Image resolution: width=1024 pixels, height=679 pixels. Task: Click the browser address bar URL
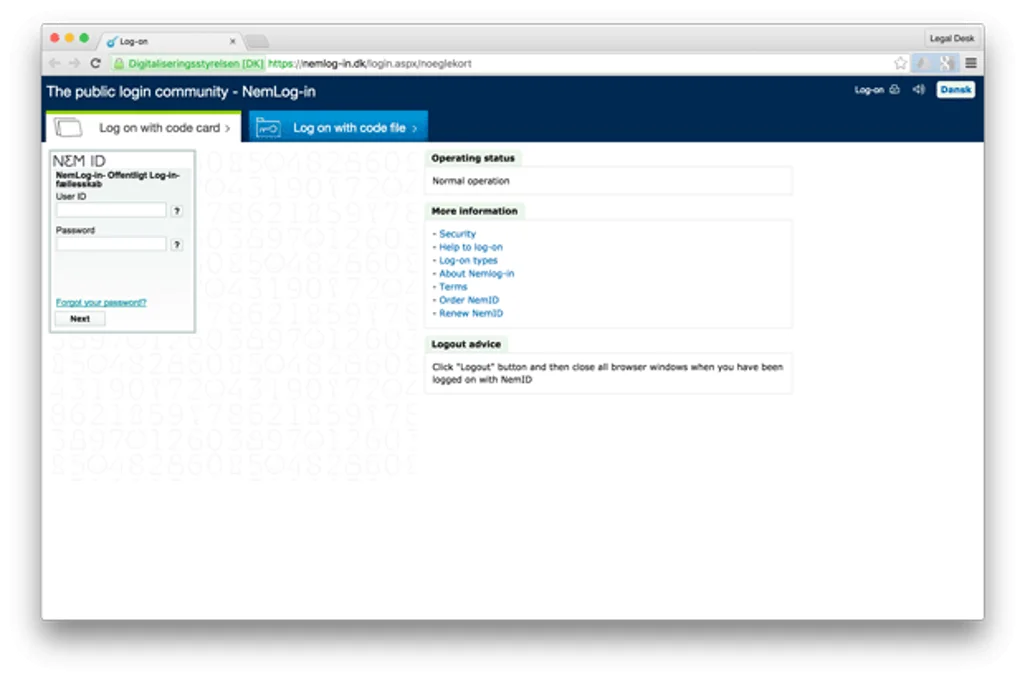[370, 63]
